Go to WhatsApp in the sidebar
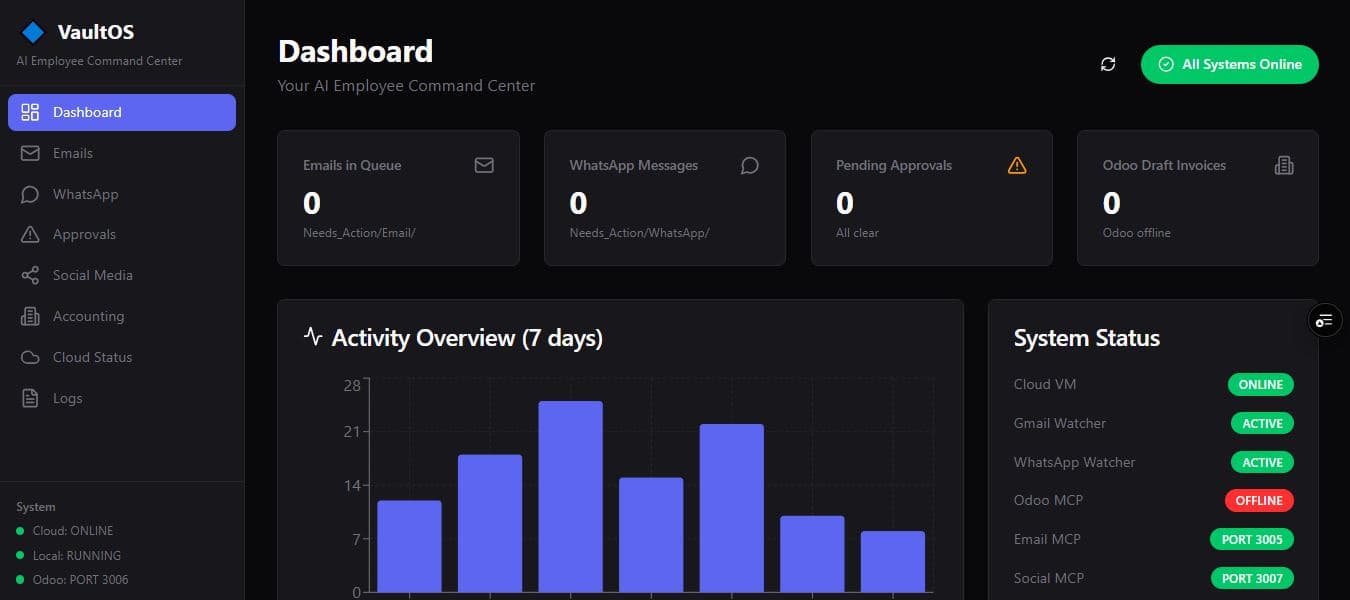 [x=85, y=194]
